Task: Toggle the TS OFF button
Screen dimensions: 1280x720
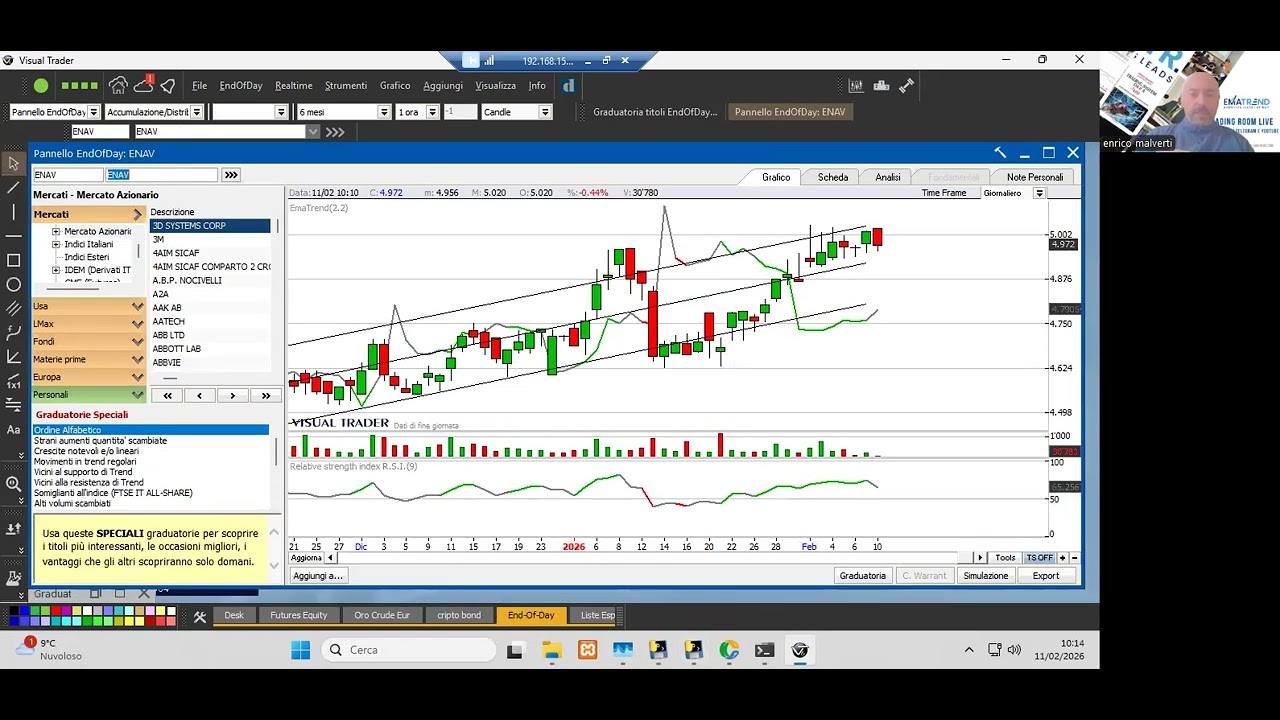Action: (x=1040, y=558)
